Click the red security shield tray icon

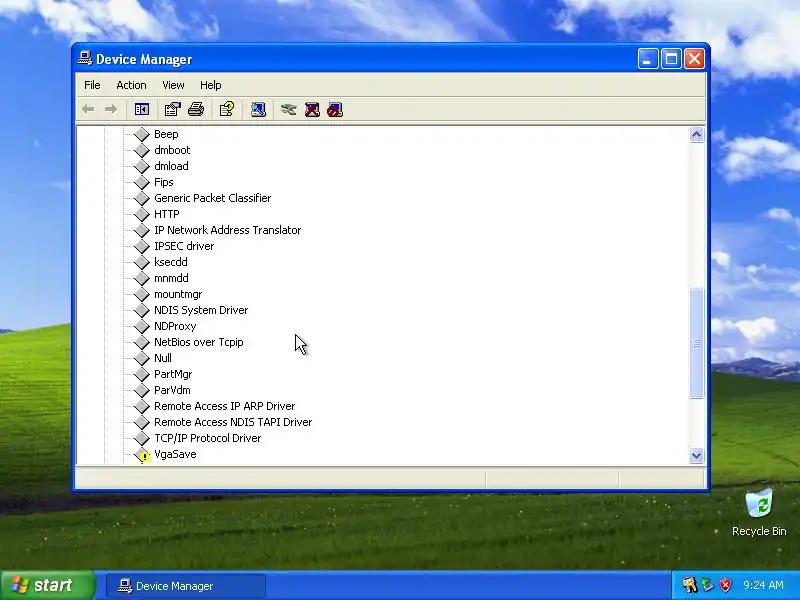(x=726, y=585)
